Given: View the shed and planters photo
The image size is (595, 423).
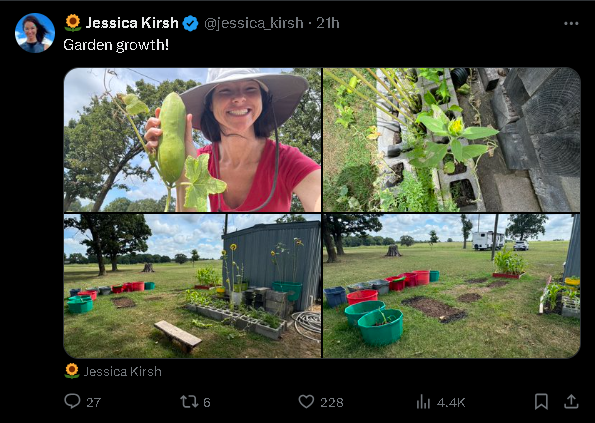Looking at the screenshot, I should (x=192, y=286).
